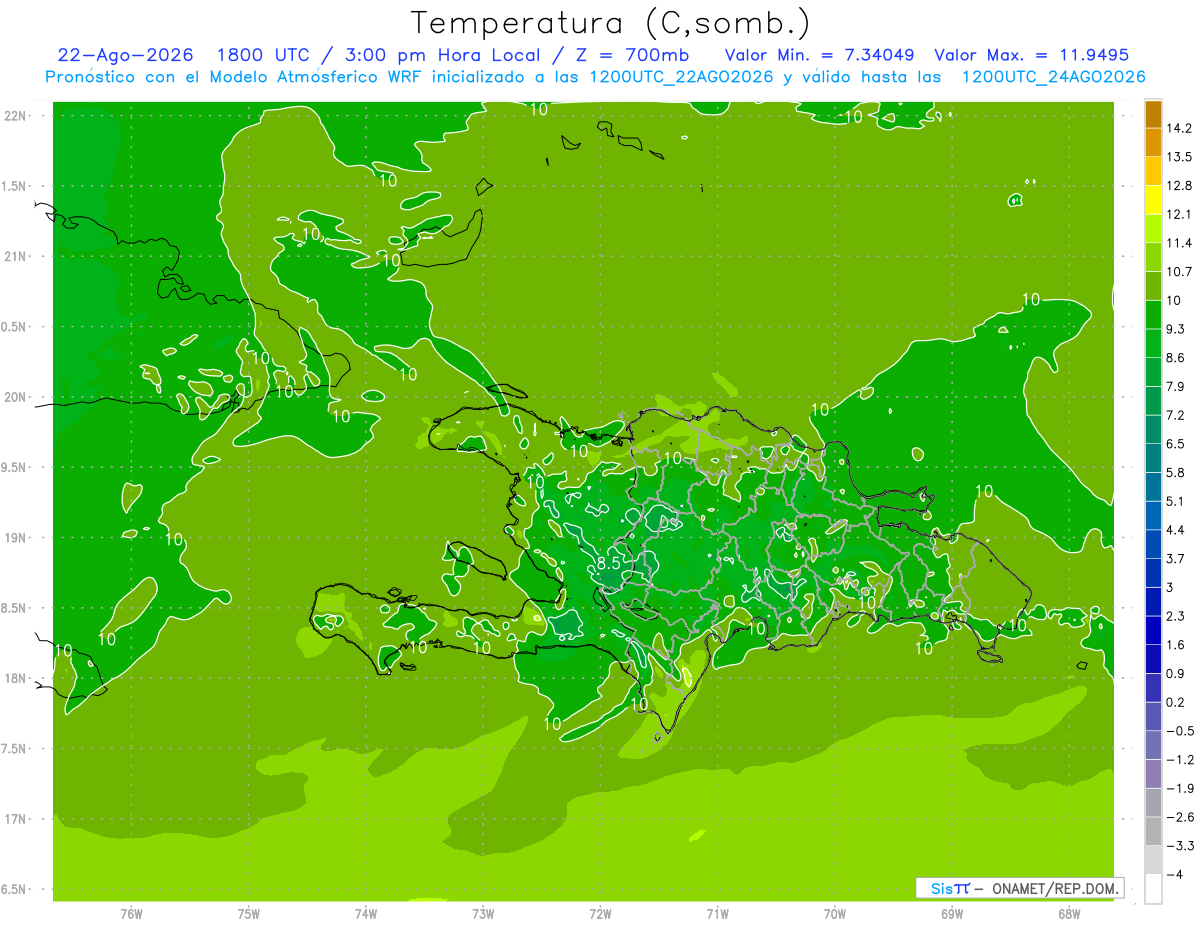Click the "22N" latitude axis label
Viewport: 1200px width, 927px height.
click(15, 116)
